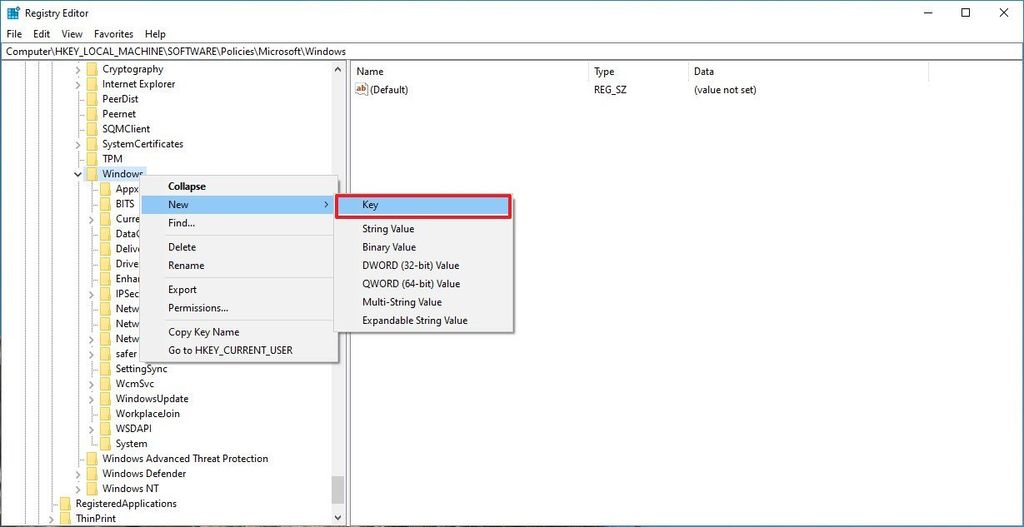Select Copy Key Name
The image size is (1024, 527).
coord(239,332)
